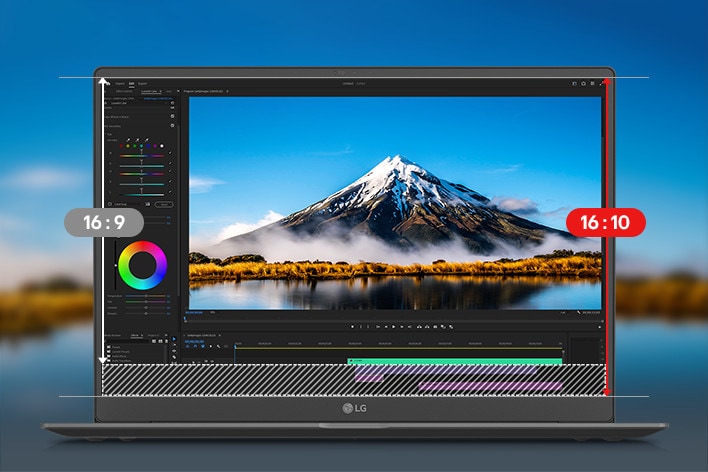The image size is (708, 472).
Task: Collapse the Key section disclosure triangle
Action: pos(106,134)
